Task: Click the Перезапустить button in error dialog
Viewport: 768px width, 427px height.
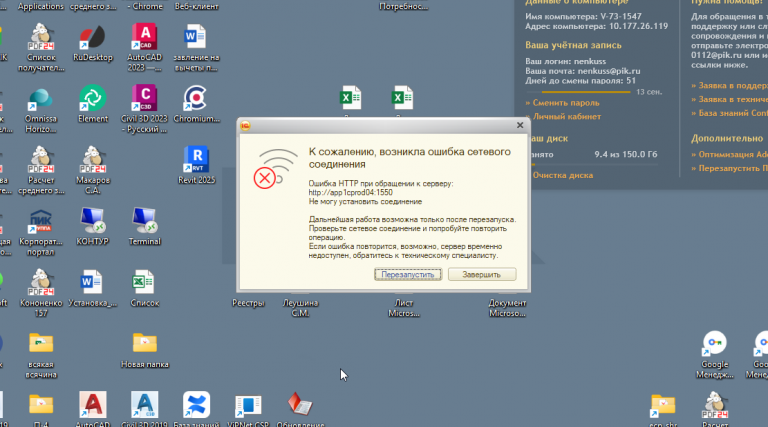Action: point(408,274)
